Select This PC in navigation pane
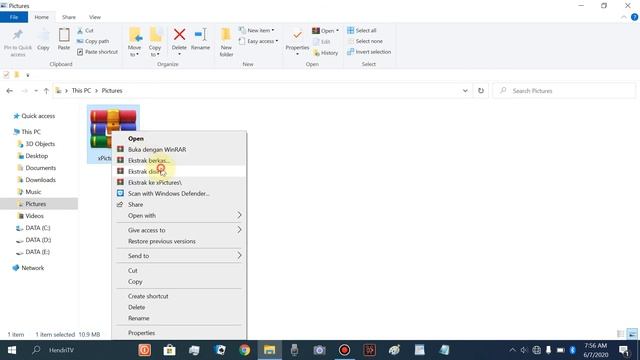Screen dimensions: 640x360 point(31,132)
